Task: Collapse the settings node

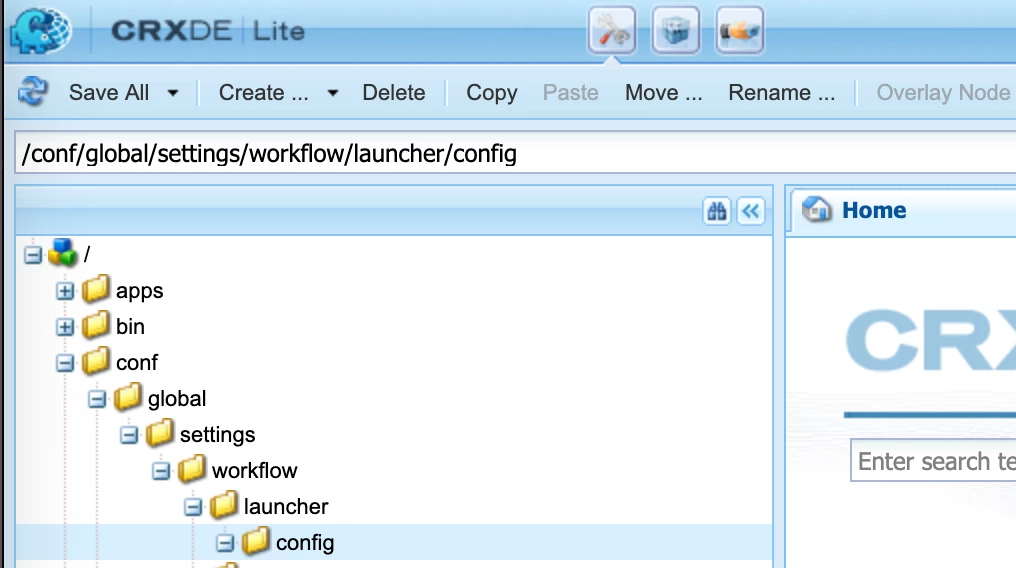Action: pos(129,435)
